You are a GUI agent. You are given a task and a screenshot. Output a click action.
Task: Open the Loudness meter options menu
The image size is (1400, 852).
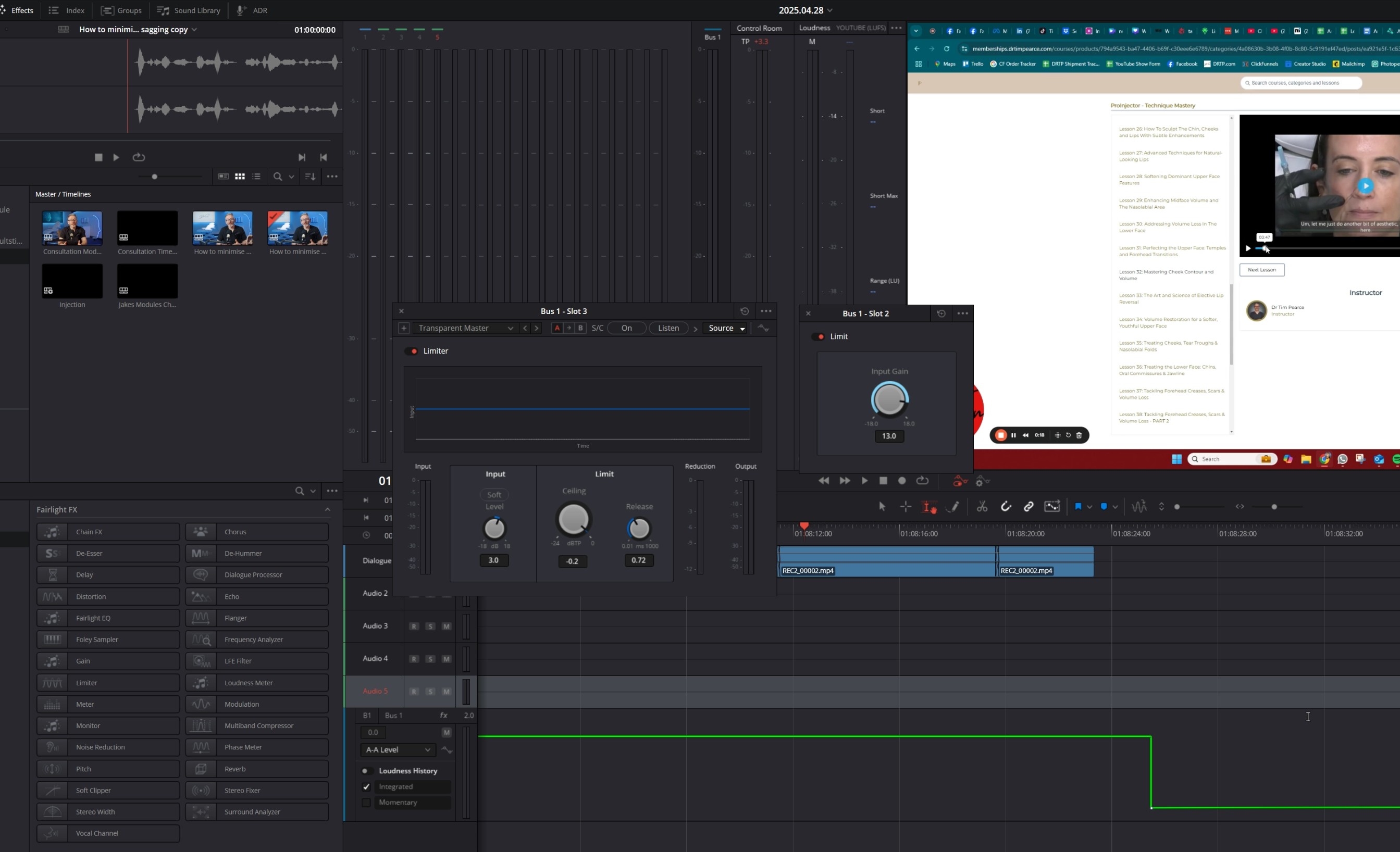point(896,28)
